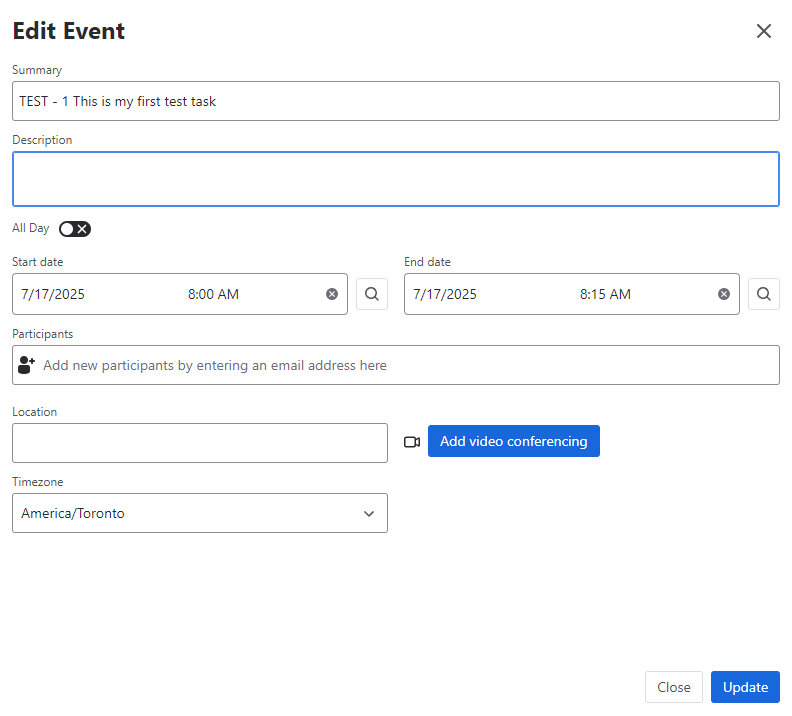Open the end date picker magnifier icon

(x=764, y=294)
